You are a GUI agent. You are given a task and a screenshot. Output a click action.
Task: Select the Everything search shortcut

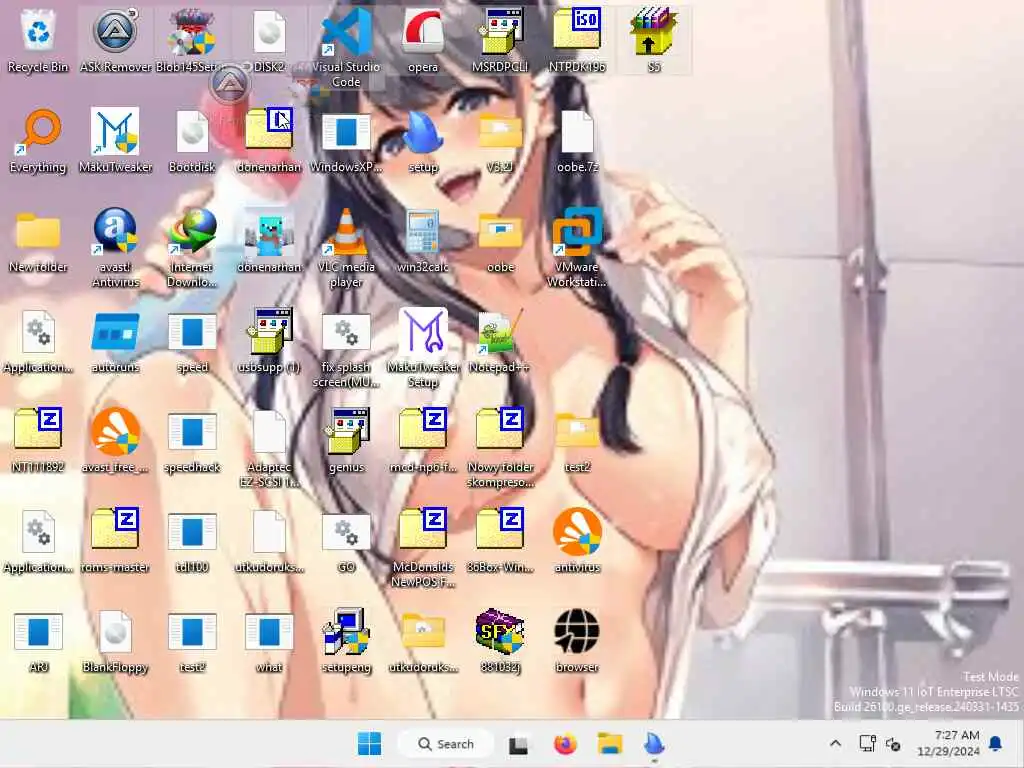pyautogui.click(x=38, y=141)
